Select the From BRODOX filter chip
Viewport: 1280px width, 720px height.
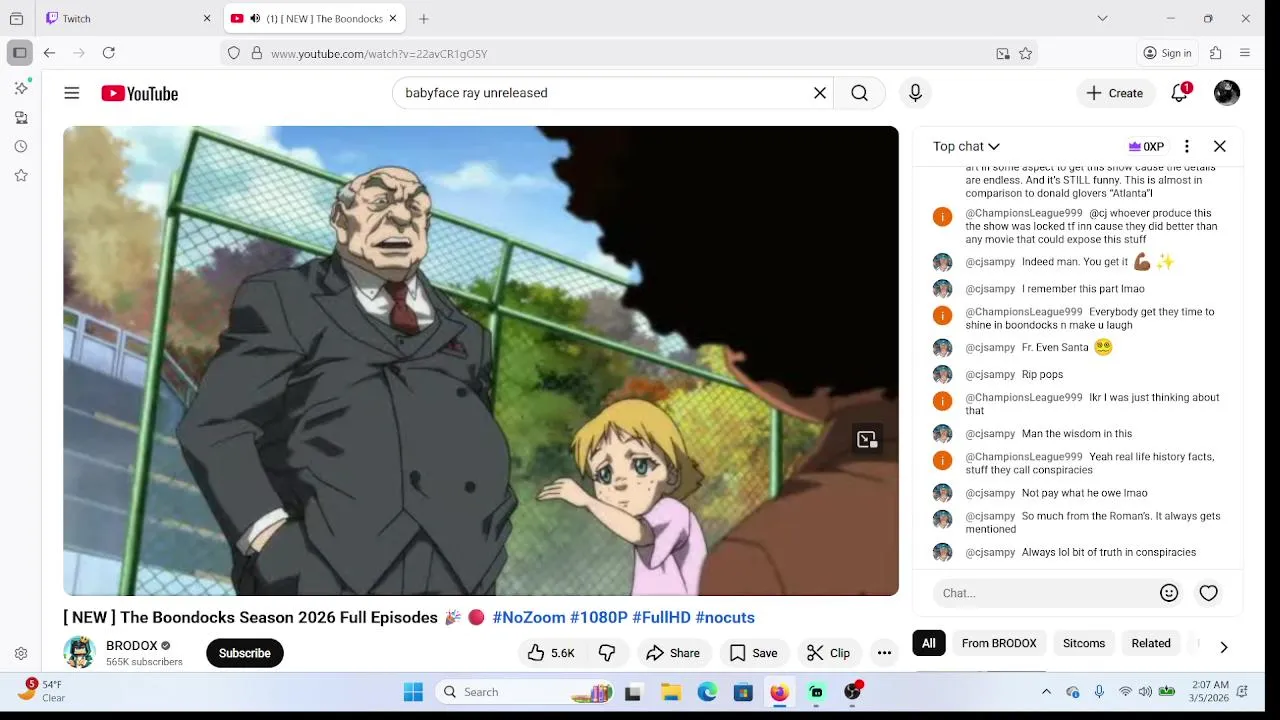click(999, 643)
